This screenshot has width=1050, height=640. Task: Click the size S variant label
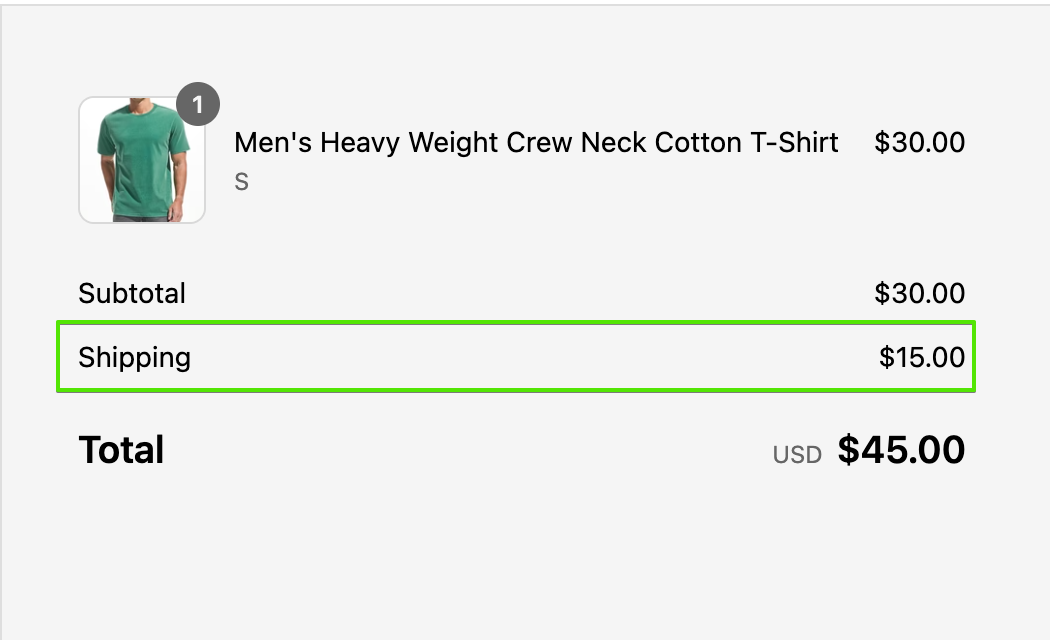click(x=242, y=181)
